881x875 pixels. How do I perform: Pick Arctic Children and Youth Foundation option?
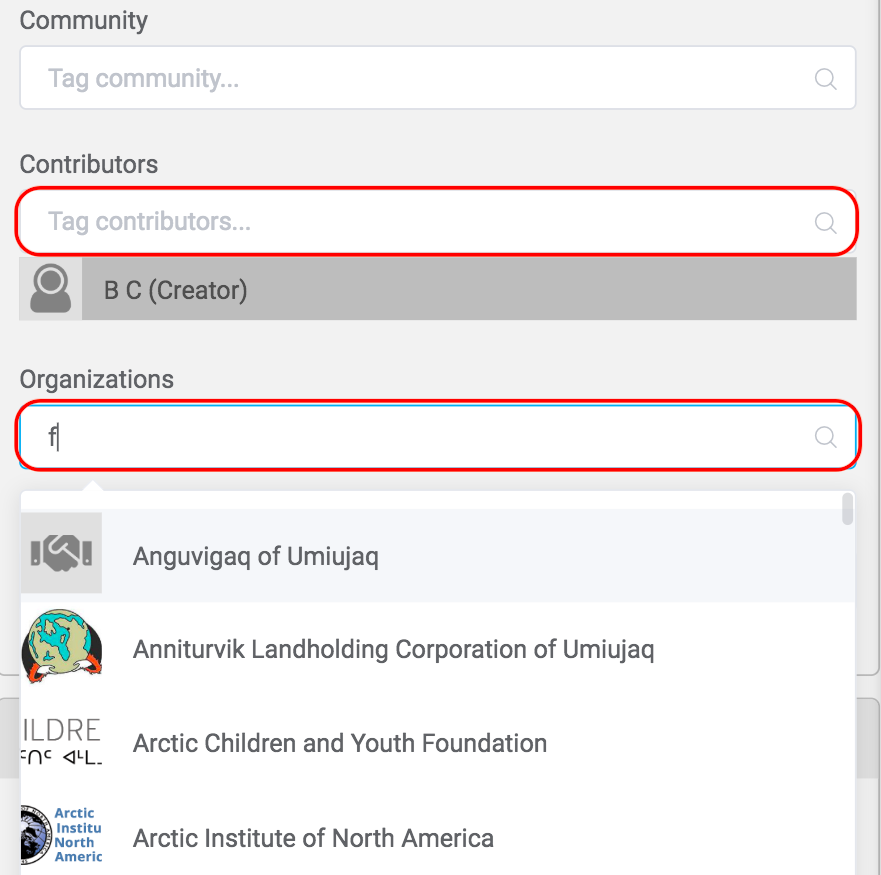click(340, 744)
